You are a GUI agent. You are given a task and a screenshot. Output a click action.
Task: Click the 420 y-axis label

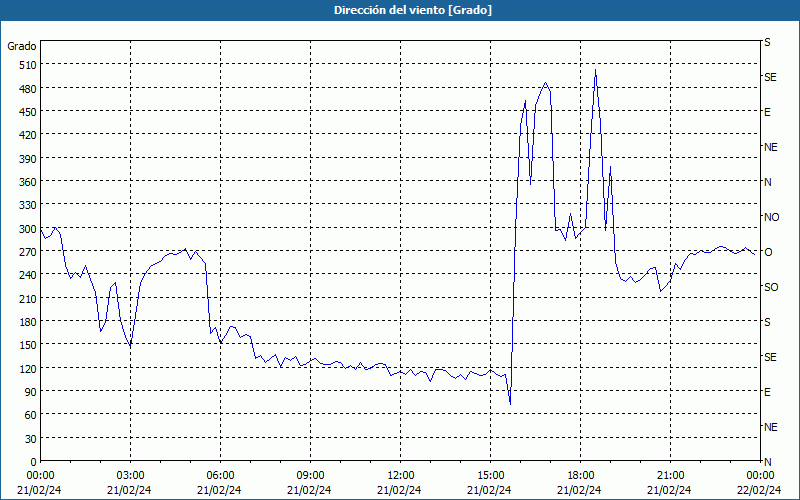(x=28, y=135)
